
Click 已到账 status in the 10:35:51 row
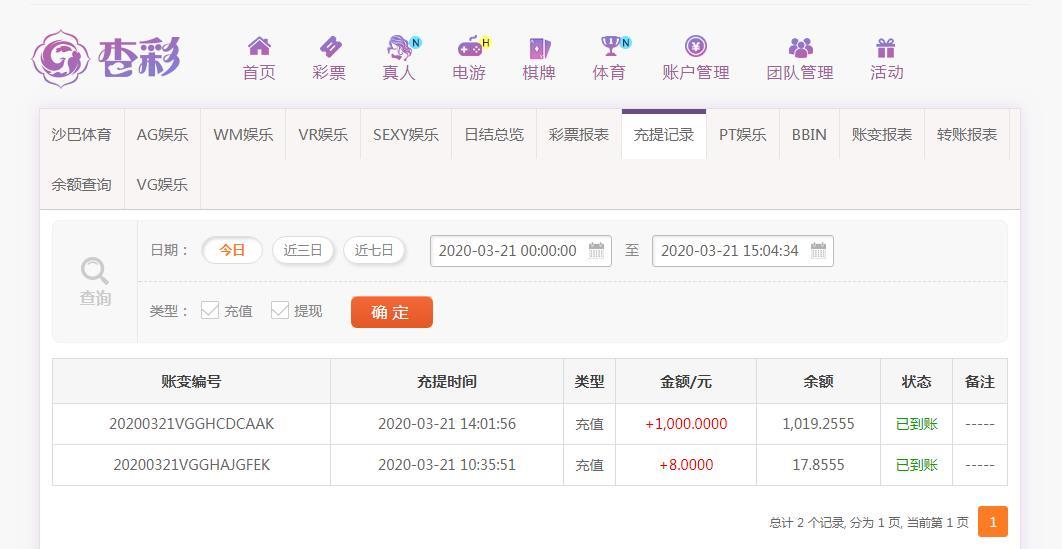pyautogui.click(x=916, y=465)
